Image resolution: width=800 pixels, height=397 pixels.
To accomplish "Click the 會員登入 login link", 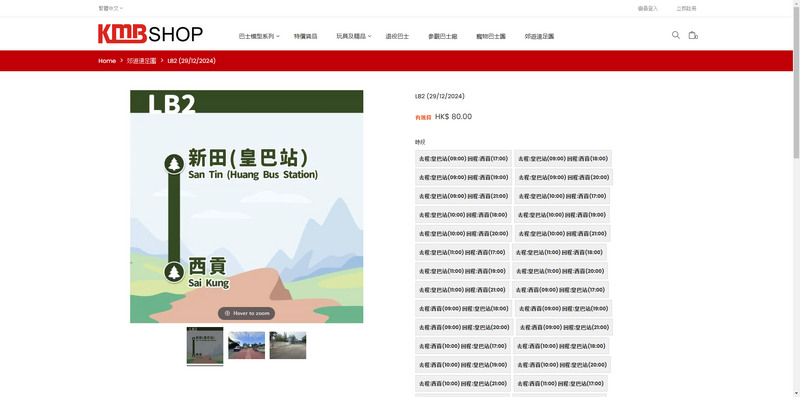I will pos(648,8).
